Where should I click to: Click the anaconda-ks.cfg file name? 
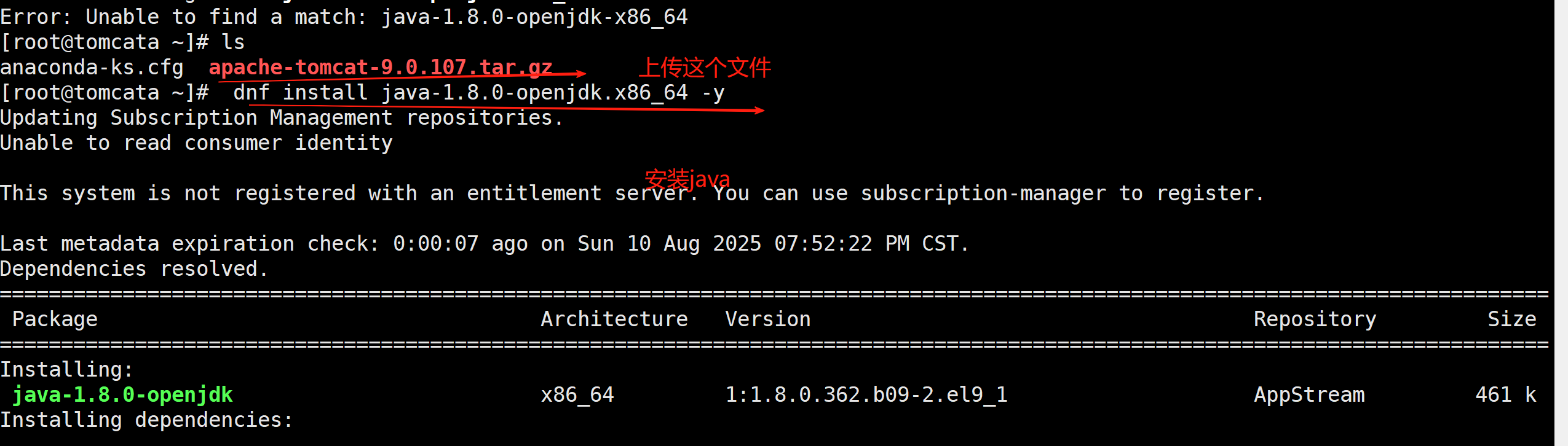[x=92, y=67]
